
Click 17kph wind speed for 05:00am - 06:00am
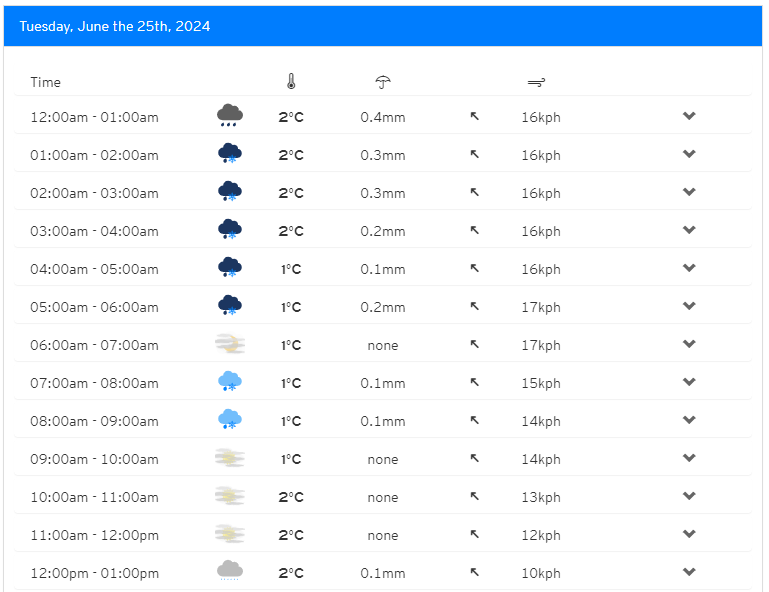(541, 307)
